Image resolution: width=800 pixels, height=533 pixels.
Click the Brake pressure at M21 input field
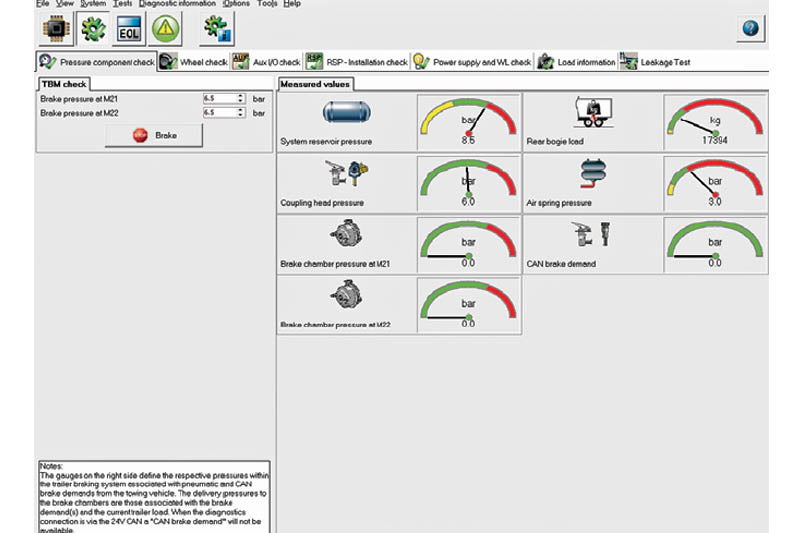pyautogui.click(x=217, y=99)
